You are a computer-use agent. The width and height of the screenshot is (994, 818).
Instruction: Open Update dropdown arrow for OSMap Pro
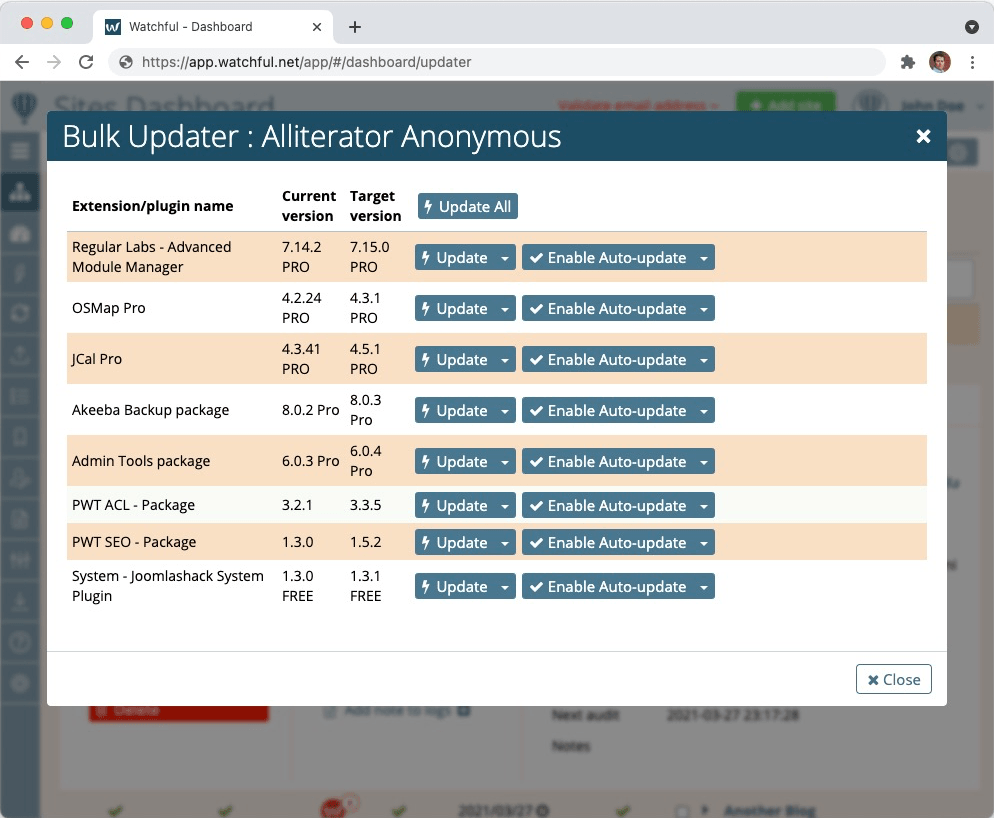click(505, 308)
